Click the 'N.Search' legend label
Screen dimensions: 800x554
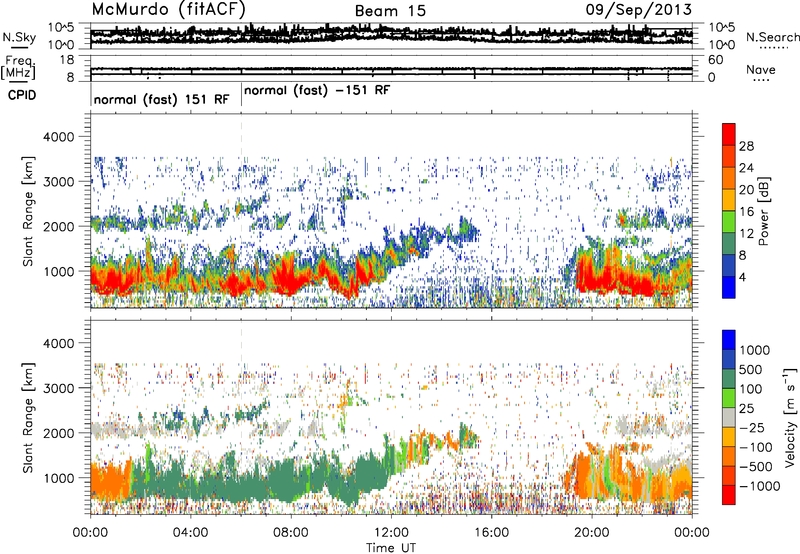tap(772, 37)
